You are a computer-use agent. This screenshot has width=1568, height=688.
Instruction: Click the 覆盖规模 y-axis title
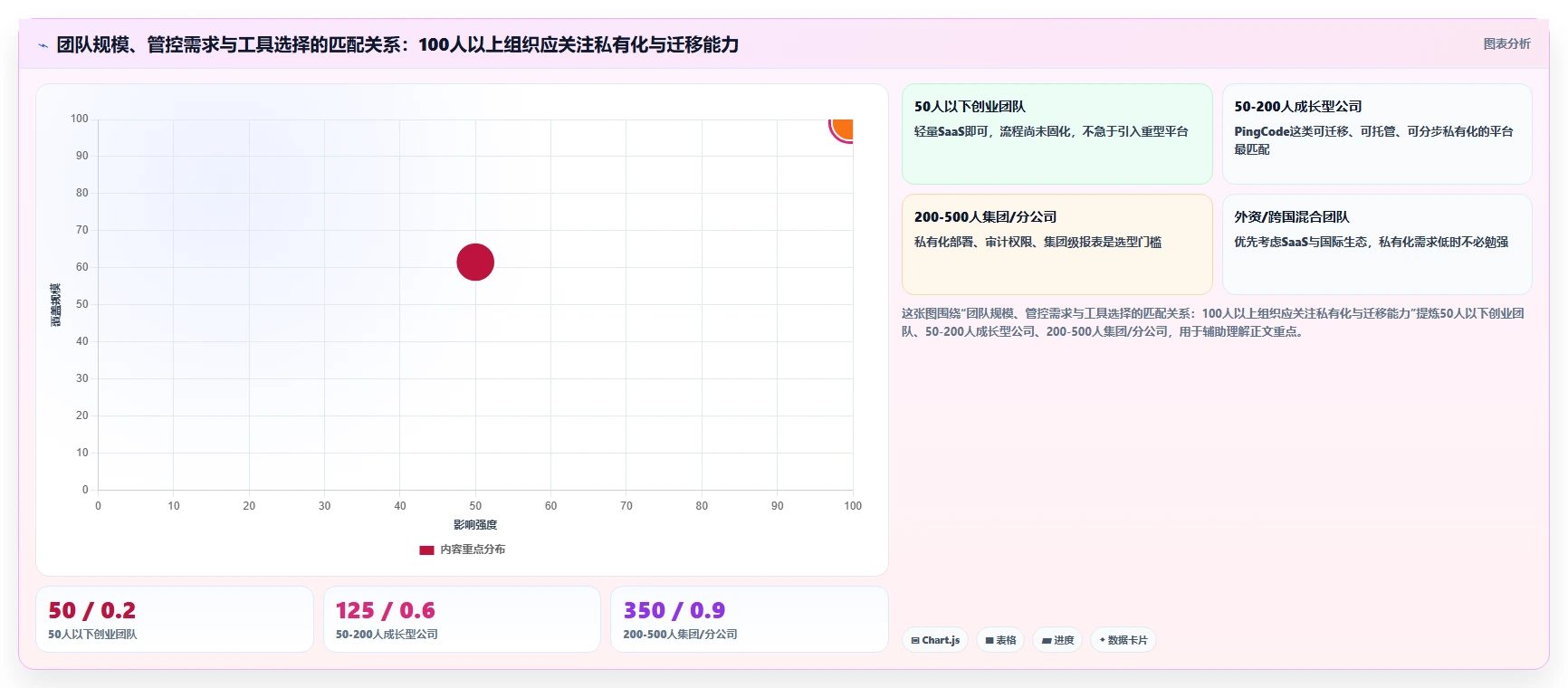55,305
